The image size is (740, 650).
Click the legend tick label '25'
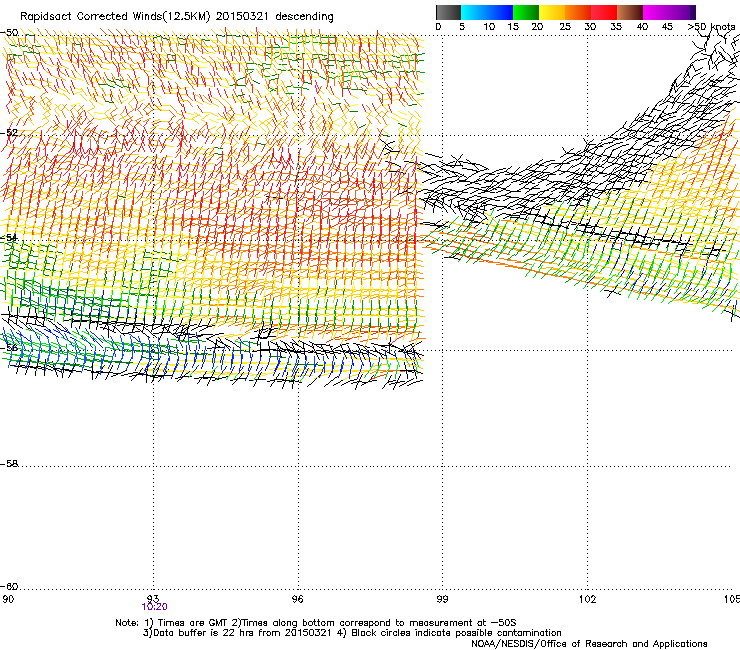pos(565,27)
